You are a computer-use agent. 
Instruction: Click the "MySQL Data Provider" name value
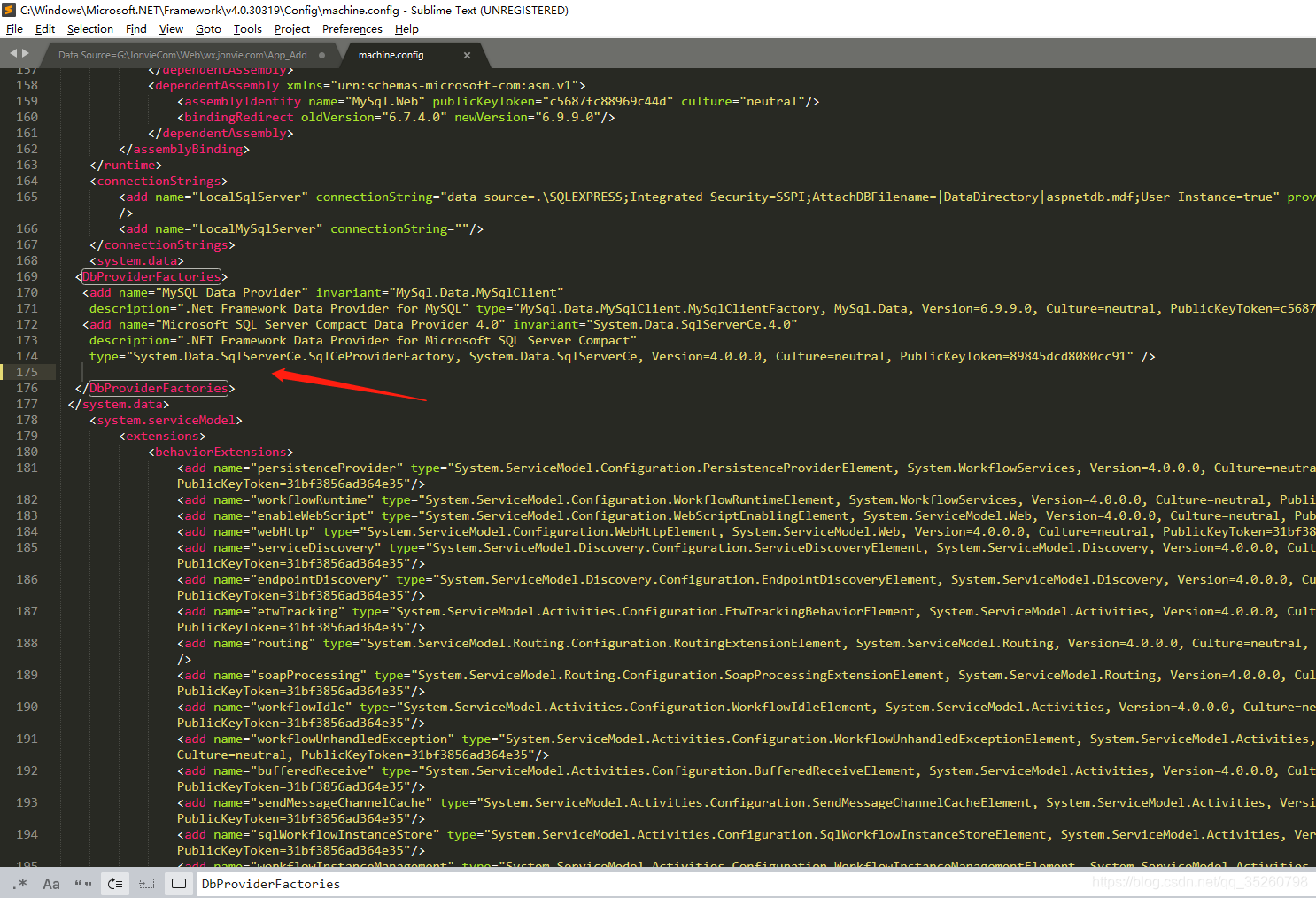[232, 292]
